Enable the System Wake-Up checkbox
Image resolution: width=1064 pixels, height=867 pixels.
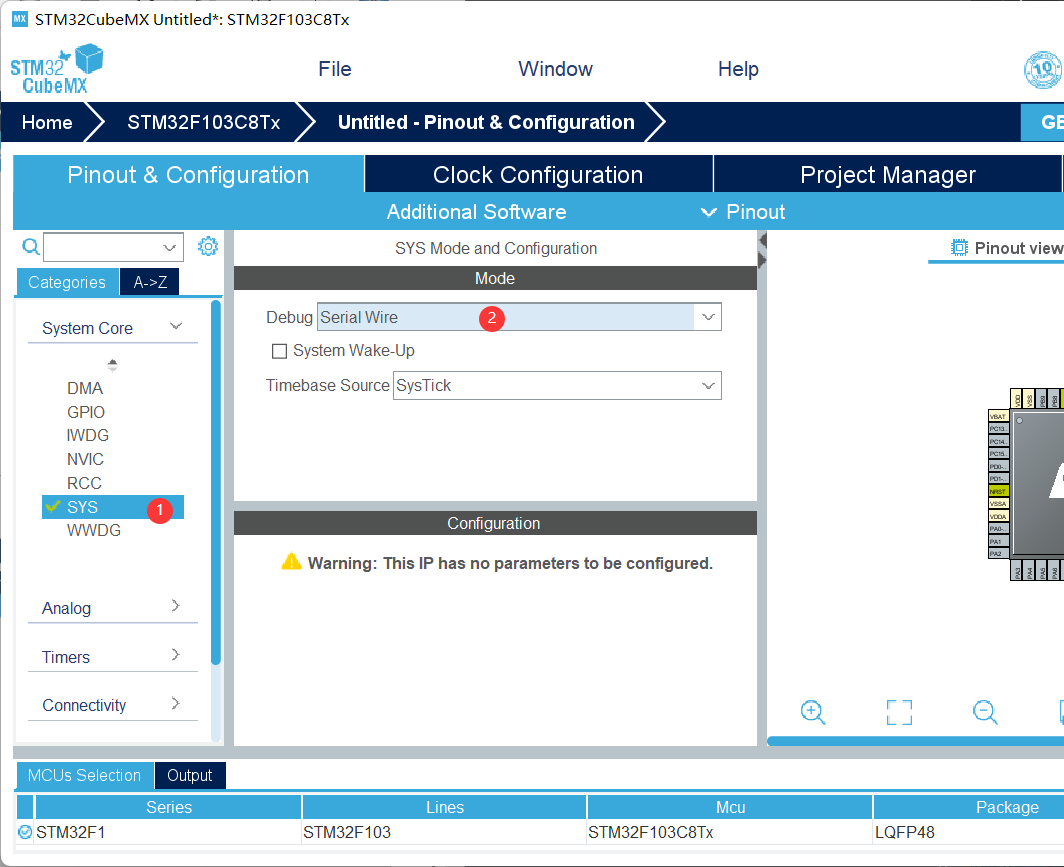pyautogui.click(x=279, y=351)
